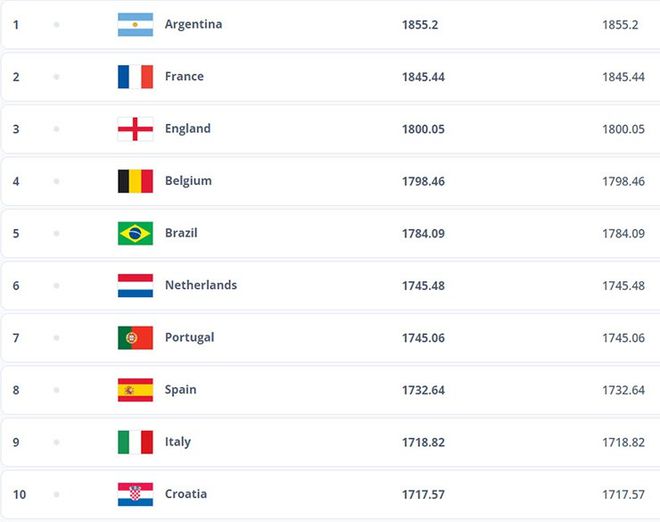Open the Argentina team link
660x522 pixels.
[x=193, y=24]
